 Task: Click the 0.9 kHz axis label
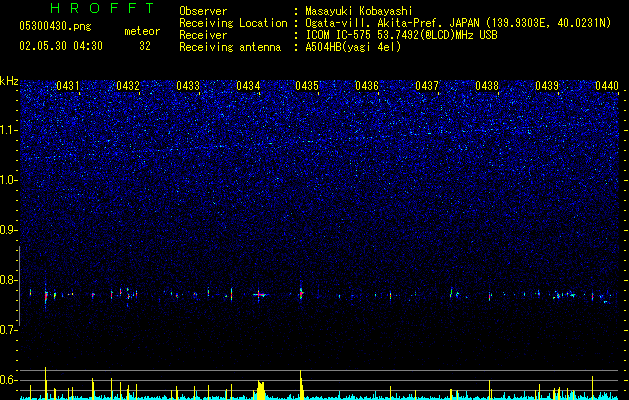[x=8, y=230]
